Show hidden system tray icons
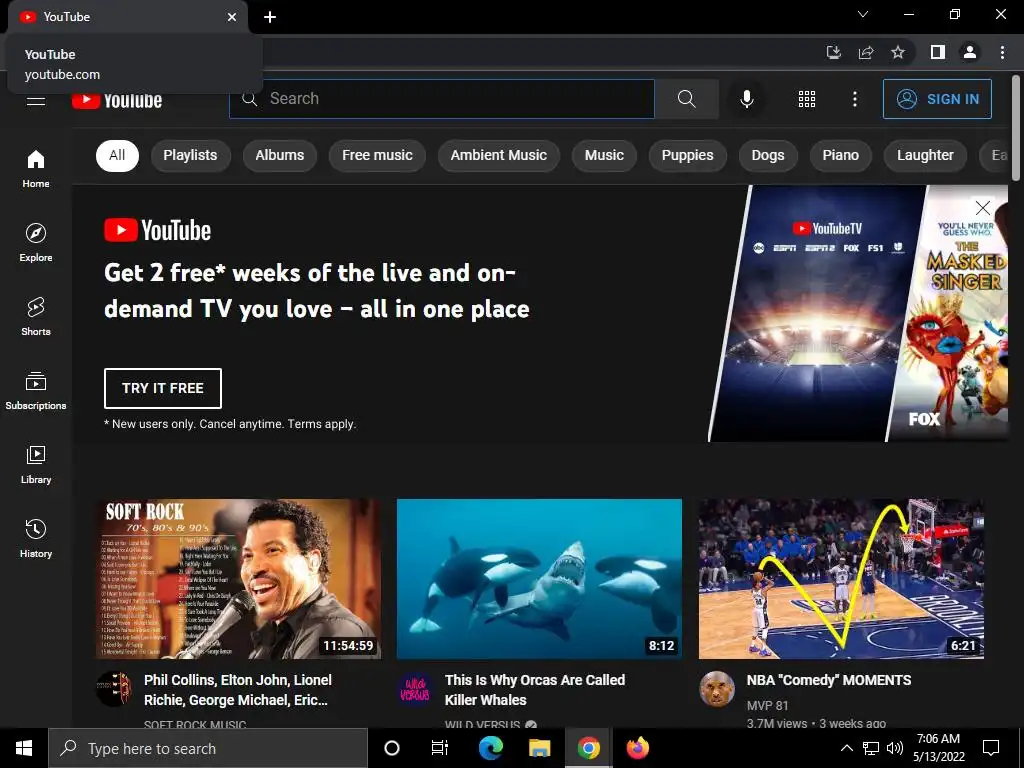 pos(846,748)
